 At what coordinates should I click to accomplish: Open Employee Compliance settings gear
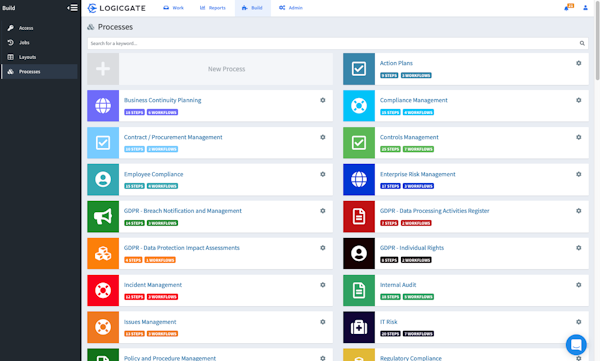coord(323,174)
